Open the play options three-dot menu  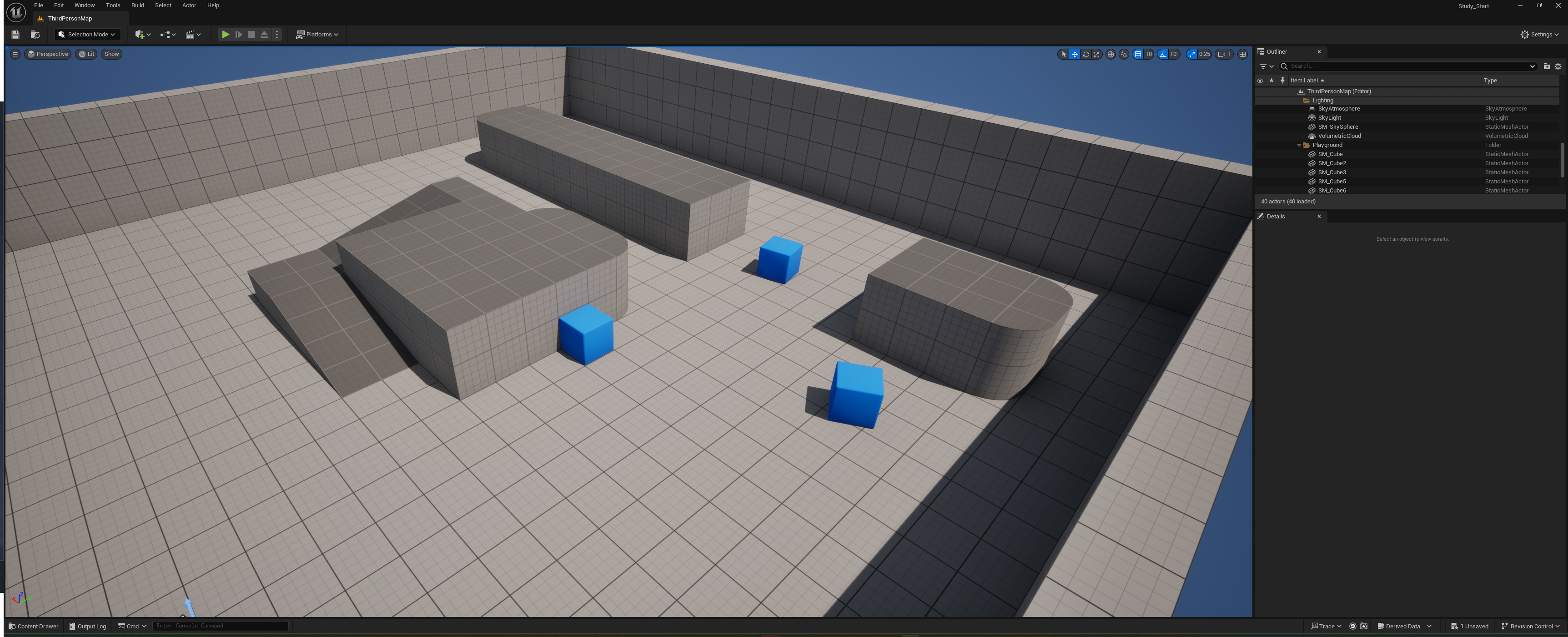tap(277, 35)
